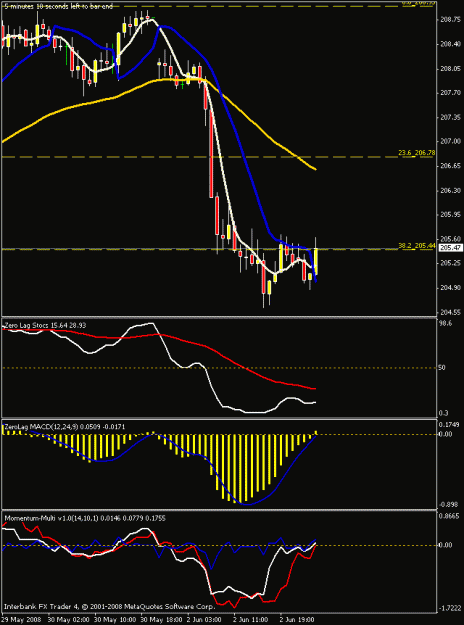Click the bar-end countdown timer text
Viewport: 464px width, 625px height.
click(x=59, y=6)
